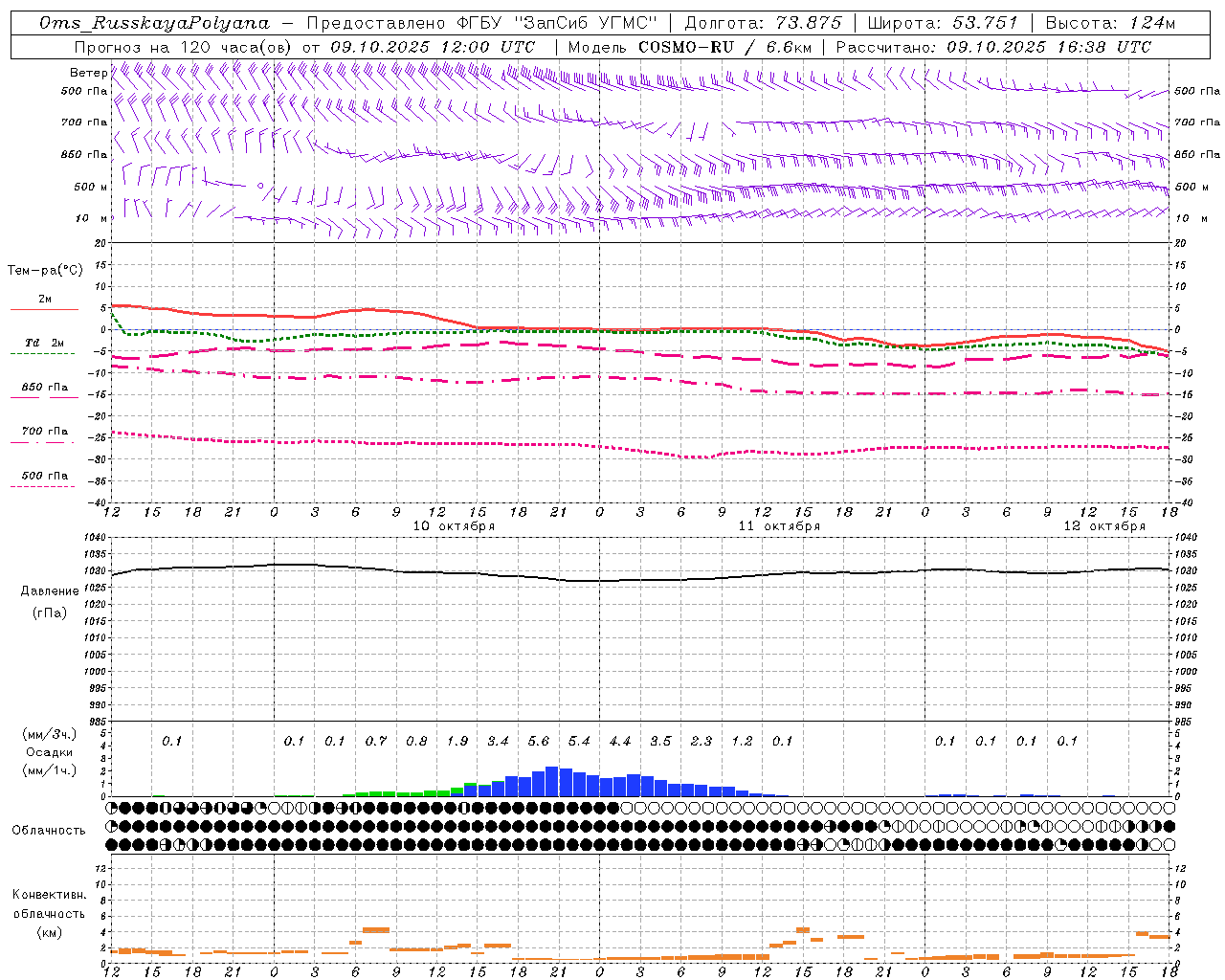Click the (км) unit label
The width and height of the screenshot is (1225, 980).
pos(49,931)
